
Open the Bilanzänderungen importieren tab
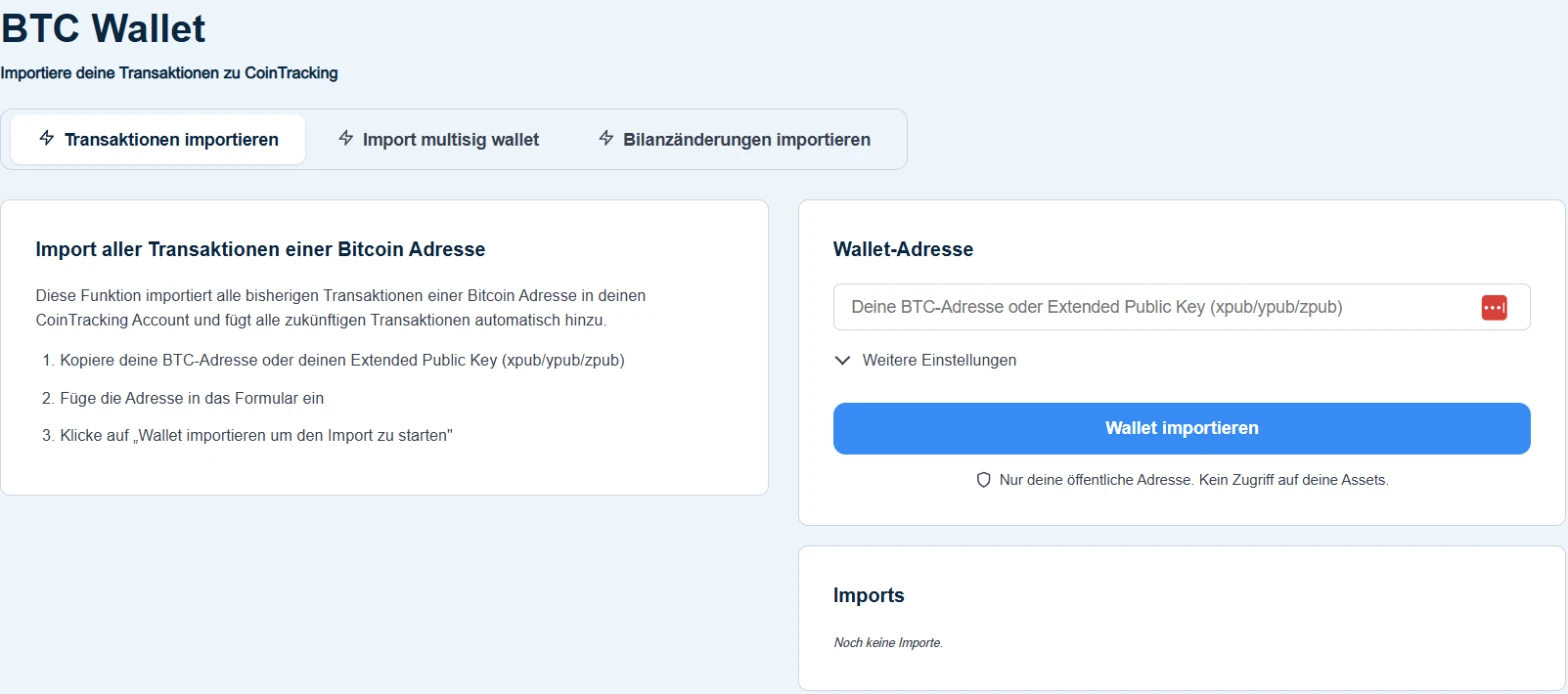click(x=734, y=139)
